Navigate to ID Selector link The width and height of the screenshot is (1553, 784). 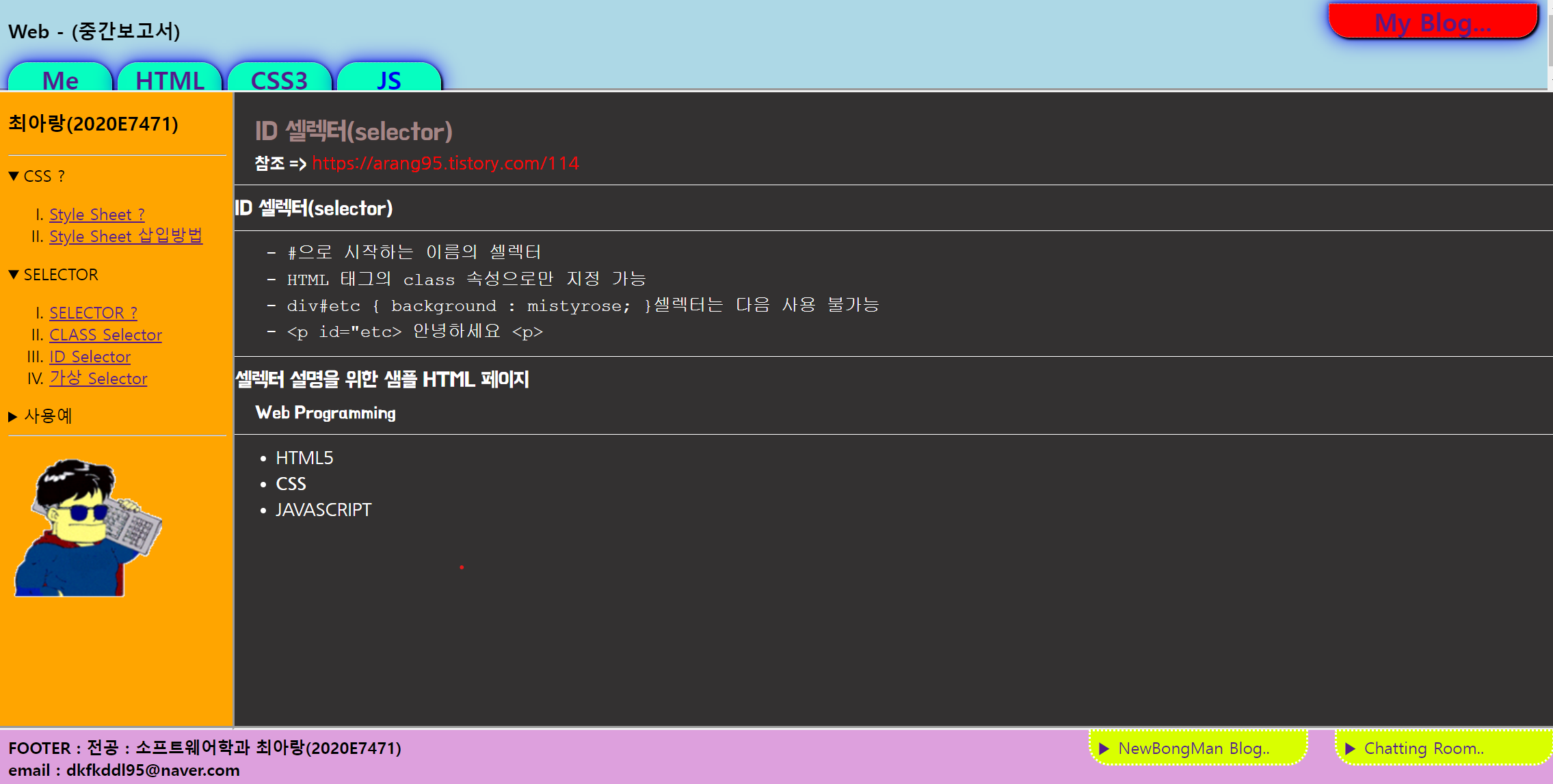coord(90,357)
